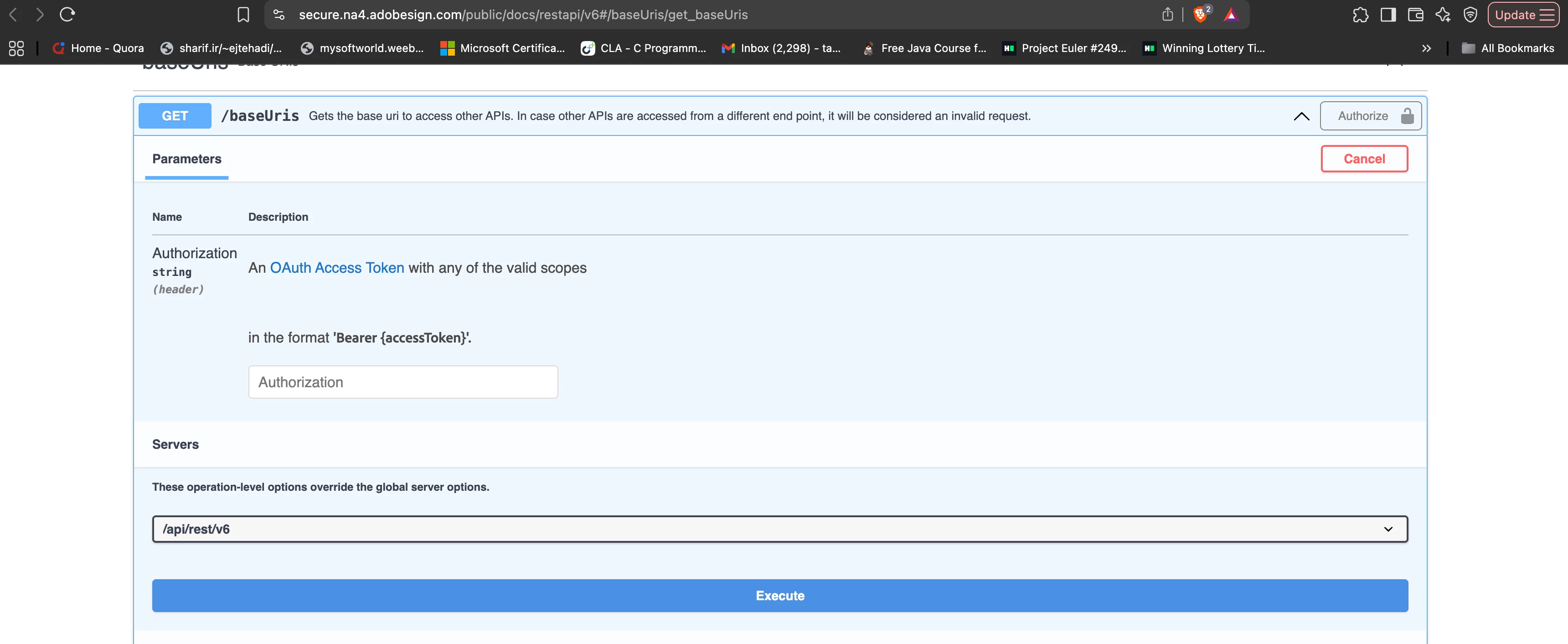Viewport: 1568px width, 644px height.
Task: Click the browser reload icon
Action: tap(67, 15)
